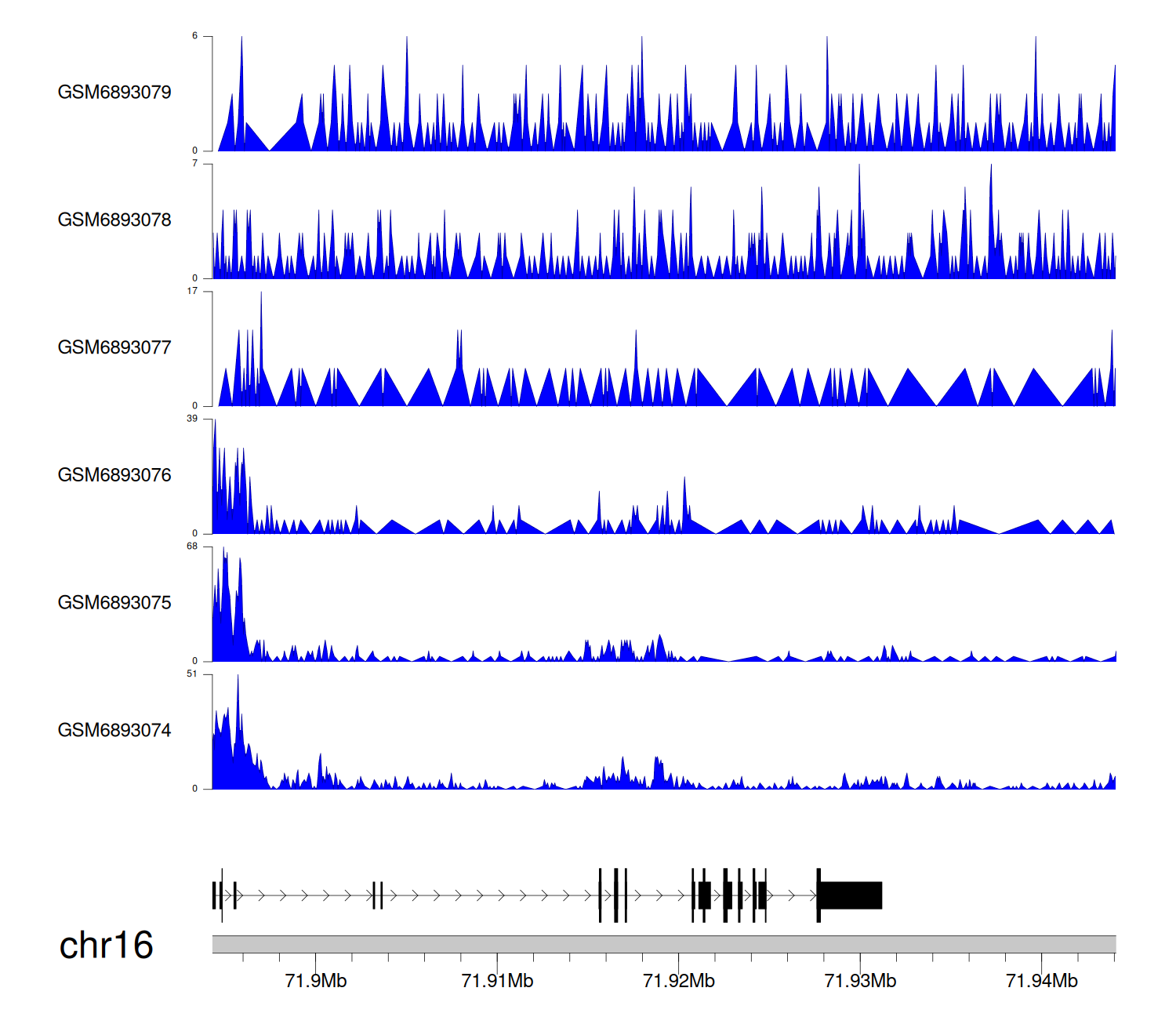The image size is (1176, 1035).
Task: Click the 71.9Mb axis position label
Action: point(316,981)
